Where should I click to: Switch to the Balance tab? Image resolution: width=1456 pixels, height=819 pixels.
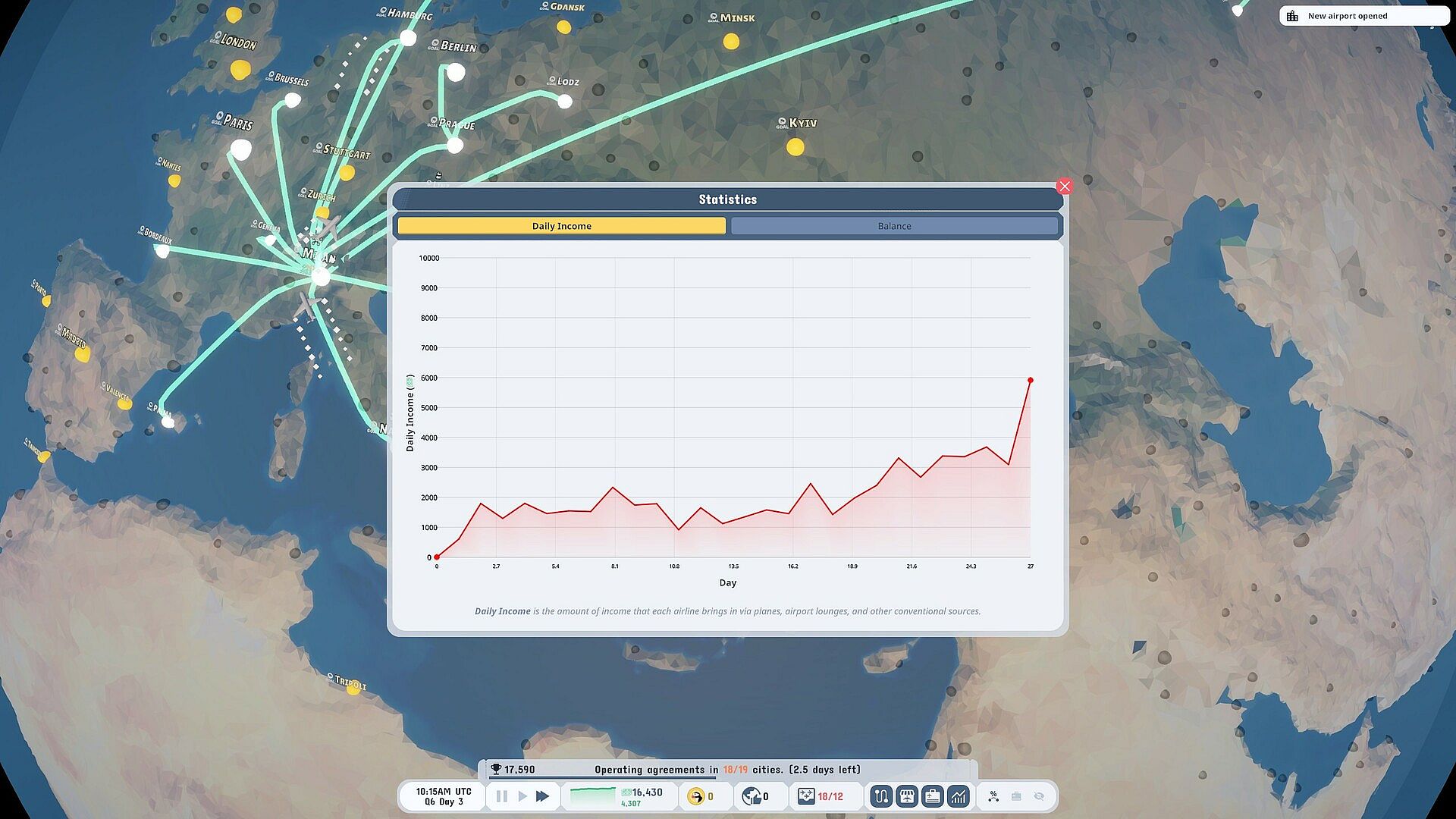(894, 226)
